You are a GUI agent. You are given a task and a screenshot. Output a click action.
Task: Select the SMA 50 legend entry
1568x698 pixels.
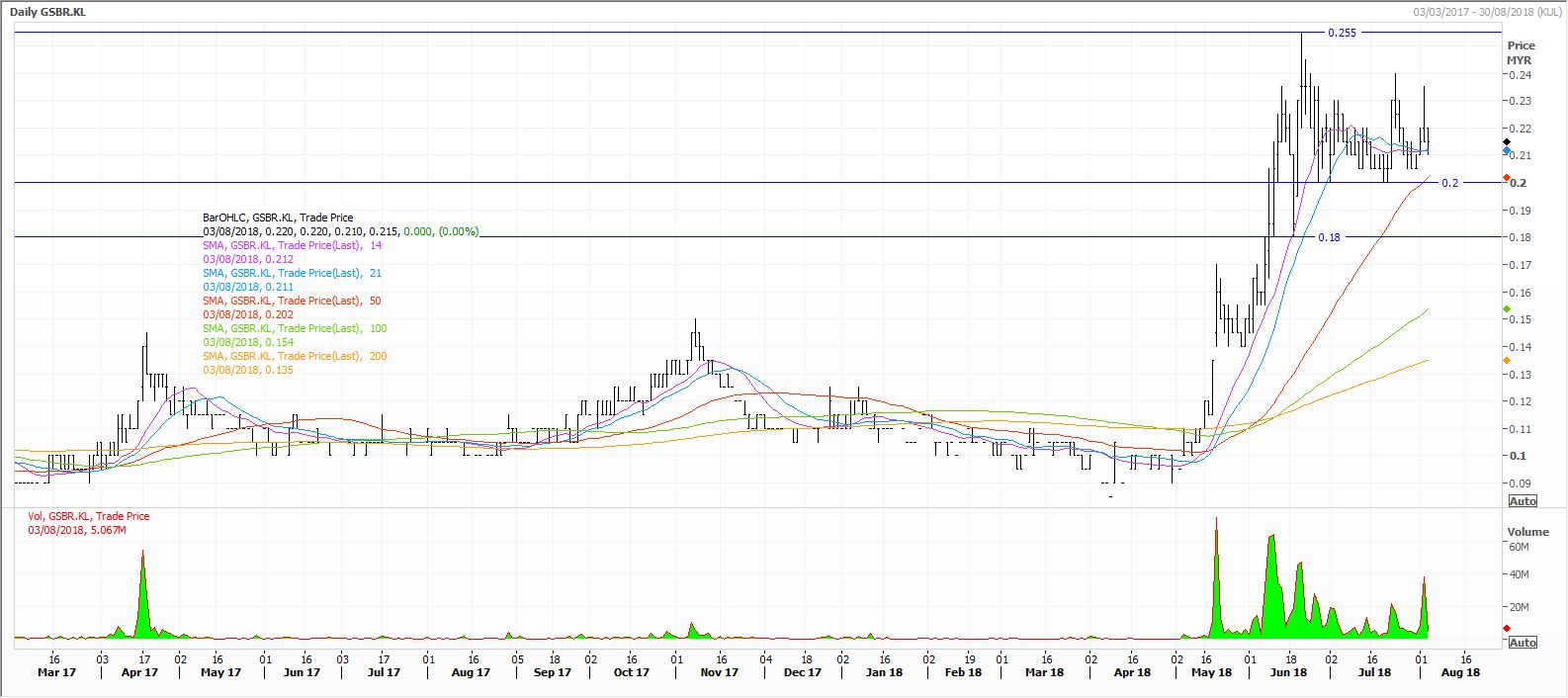(x=292, y=301)
